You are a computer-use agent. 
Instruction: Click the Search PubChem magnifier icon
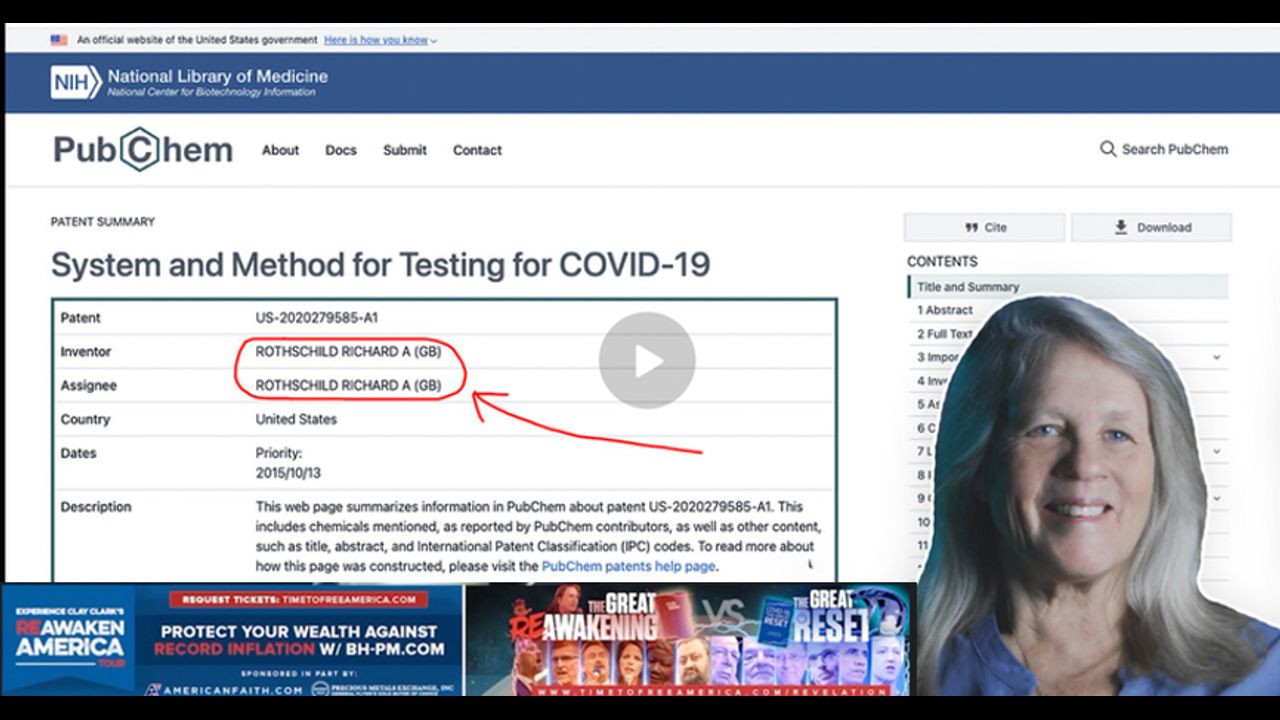click(1107, 149)
